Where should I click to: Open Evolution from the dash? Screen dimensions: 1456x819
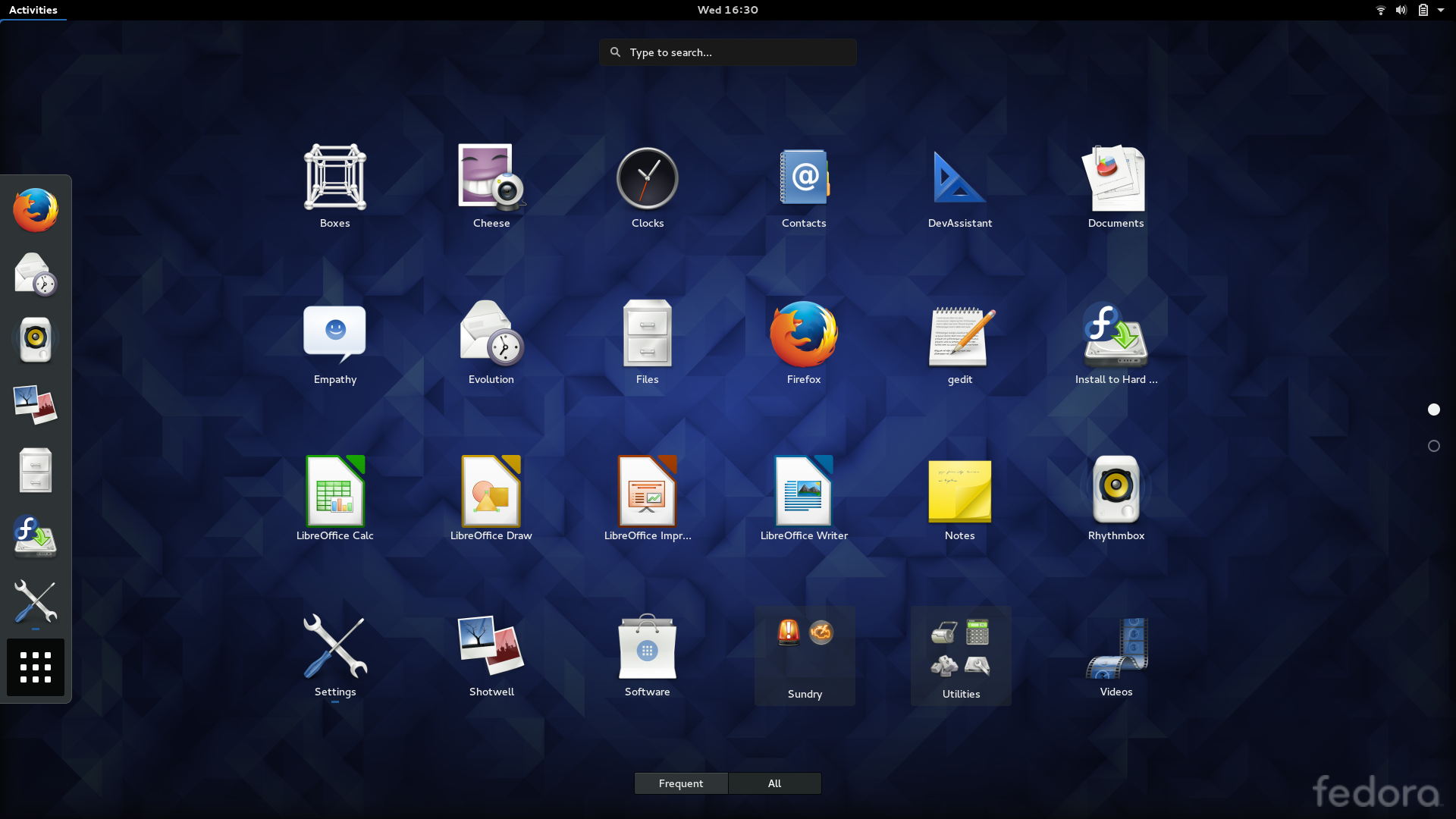click(36, 275)
